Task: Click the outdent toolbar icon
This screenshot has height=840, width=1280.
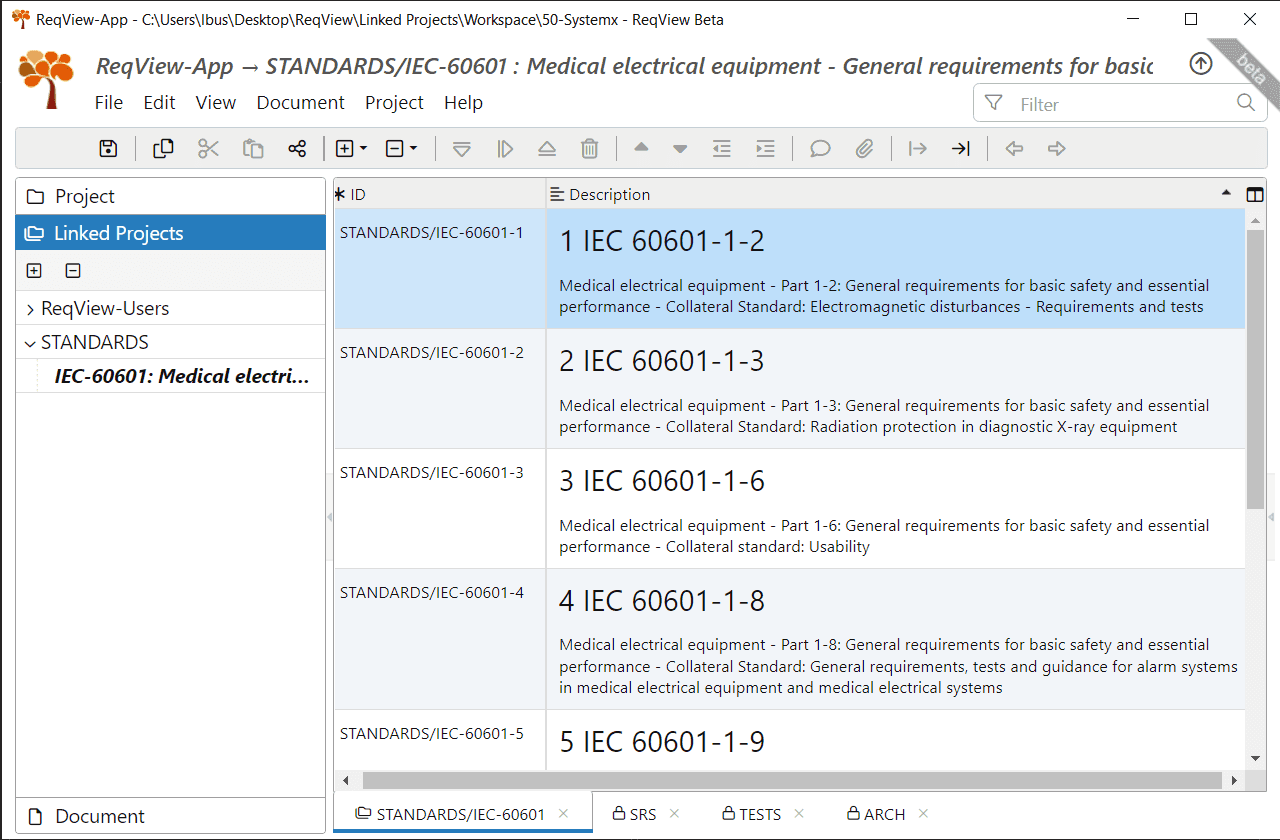Action: (722, 149)
